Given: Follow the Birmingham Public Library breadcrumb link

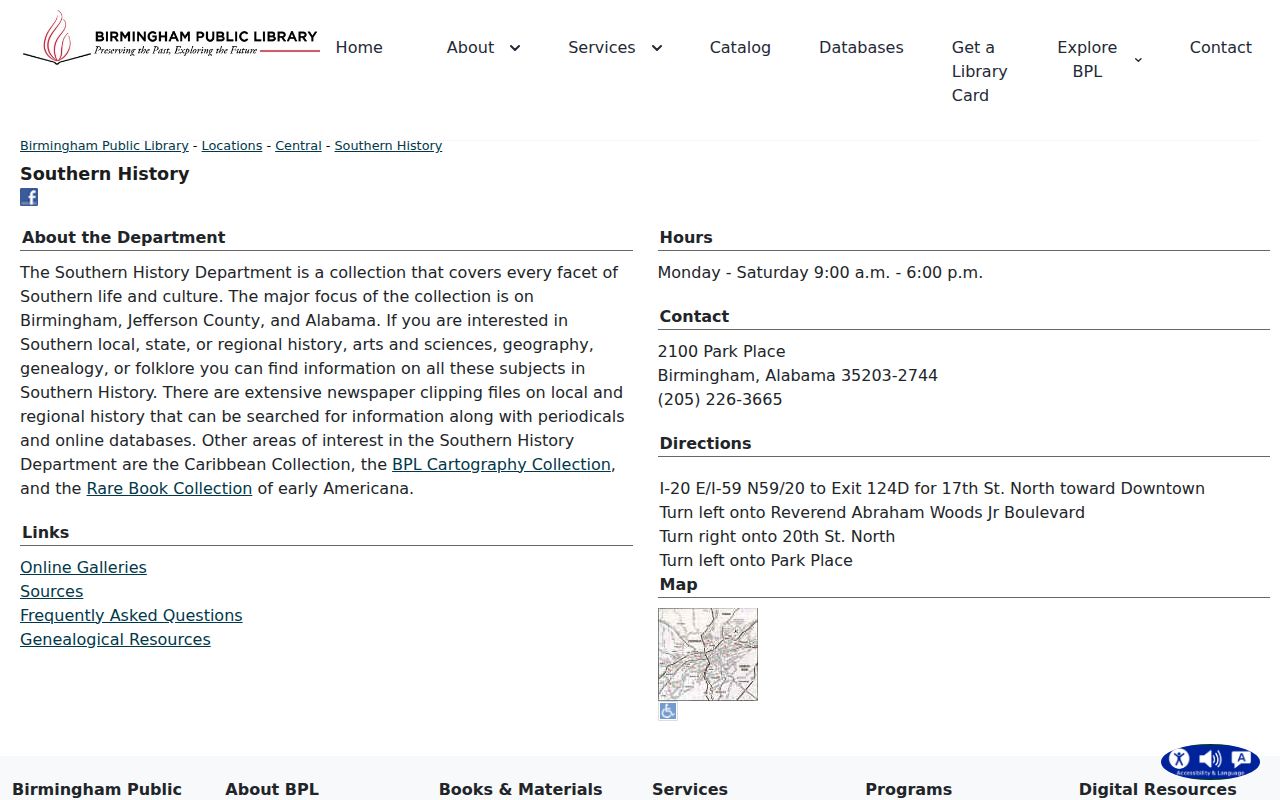Looking at the screenshot, I should [x=104, y=146].
